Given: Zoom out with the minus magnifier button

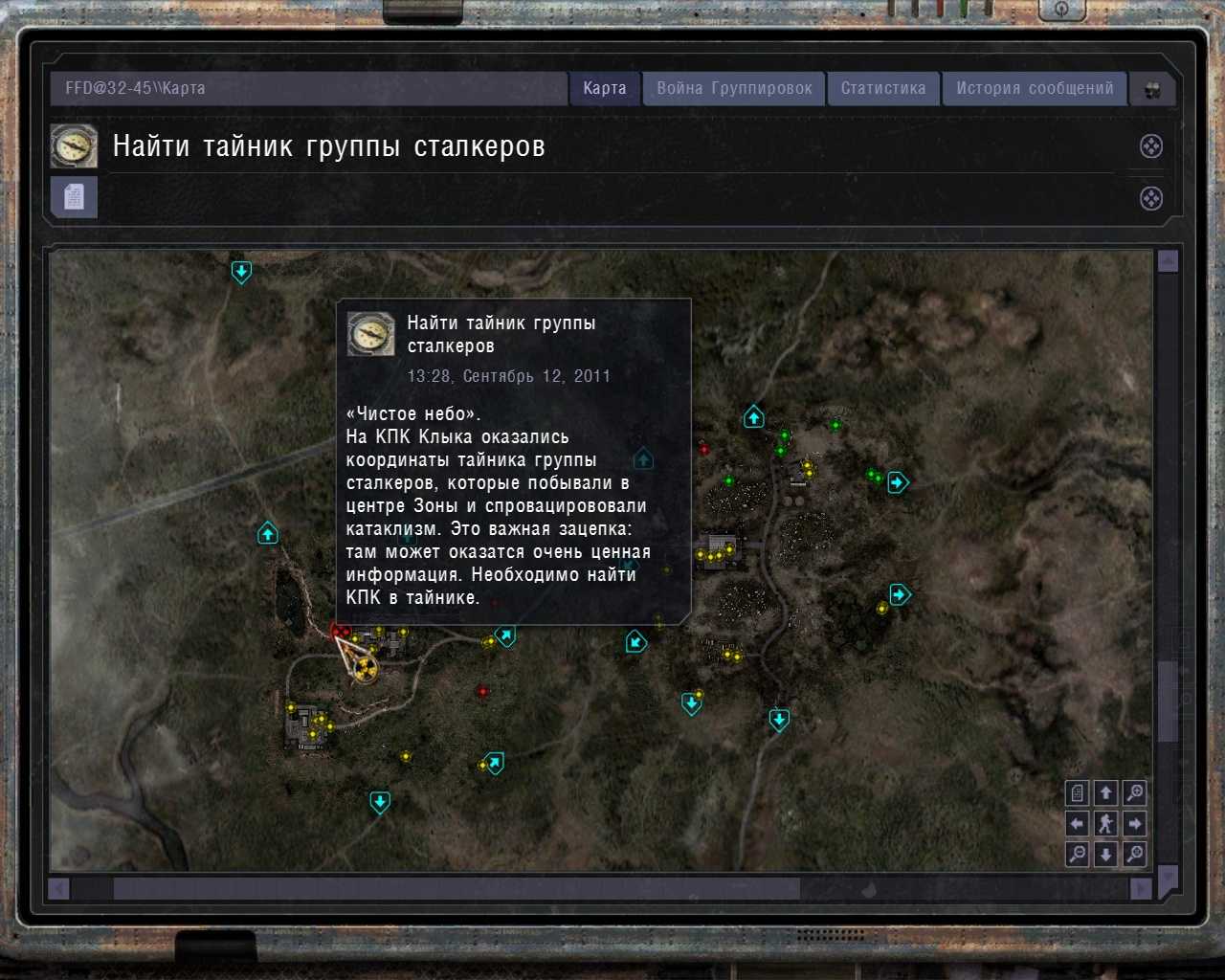Looking at the screenshot, I should [x=1077, y=854].
